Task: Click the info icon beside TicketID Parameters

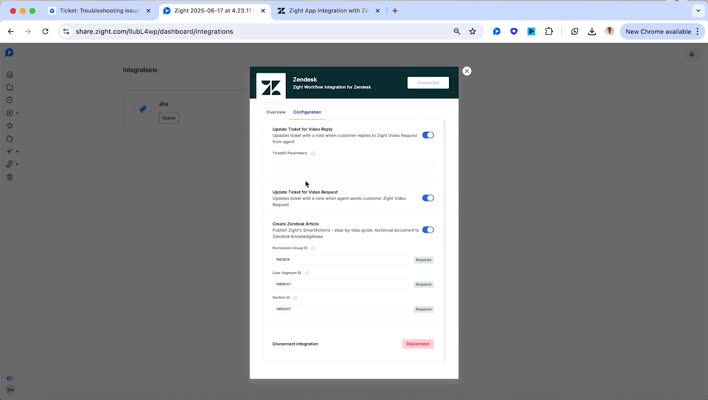Action: [x=313, y=153]
